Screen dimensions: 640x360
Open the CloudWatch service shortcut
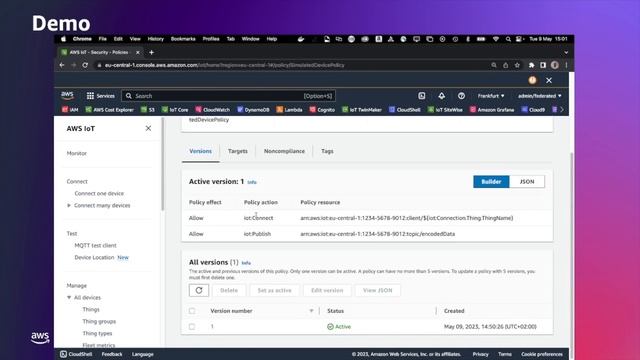(212, 110)
